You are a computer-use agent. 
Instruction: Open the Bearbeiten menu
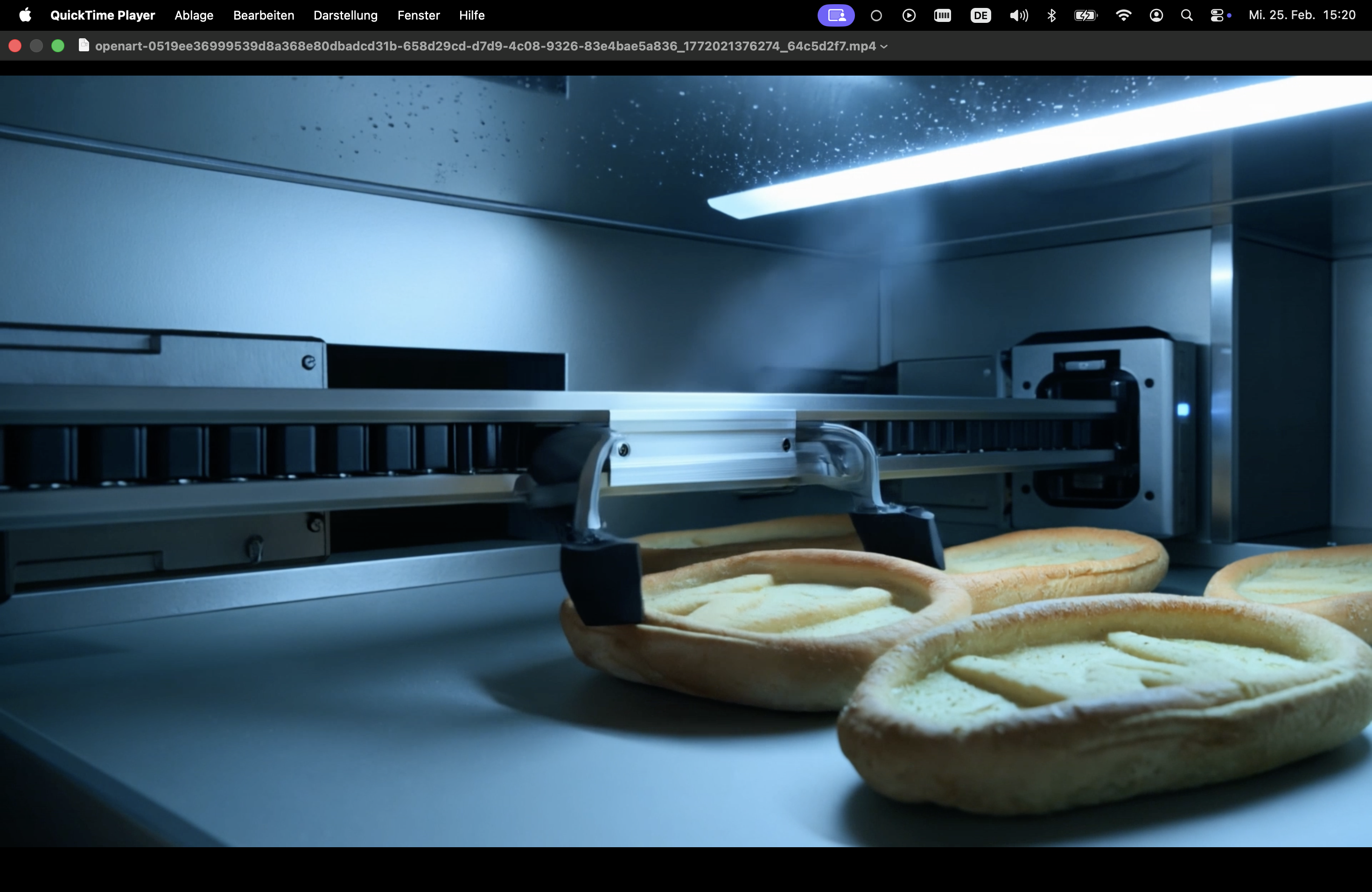[264, 15]
